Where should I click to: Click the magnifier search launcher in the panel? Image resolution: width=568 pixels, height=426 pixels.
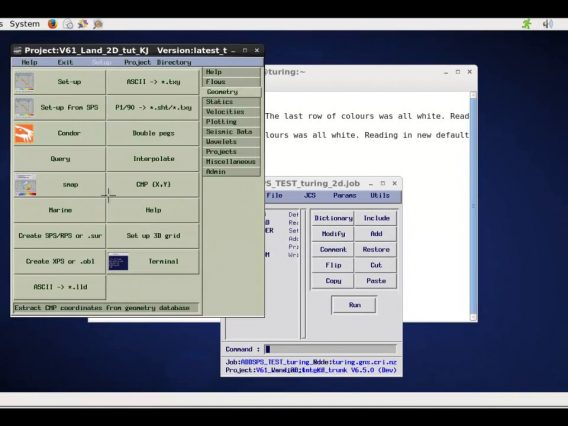(98, 24)
